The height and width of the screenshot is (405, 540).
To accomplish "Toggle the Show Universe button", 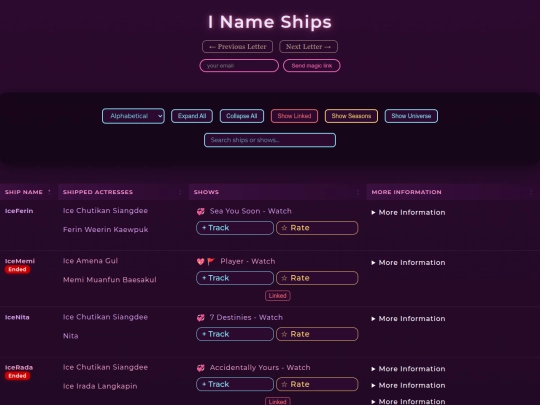I will pos(411,116).
